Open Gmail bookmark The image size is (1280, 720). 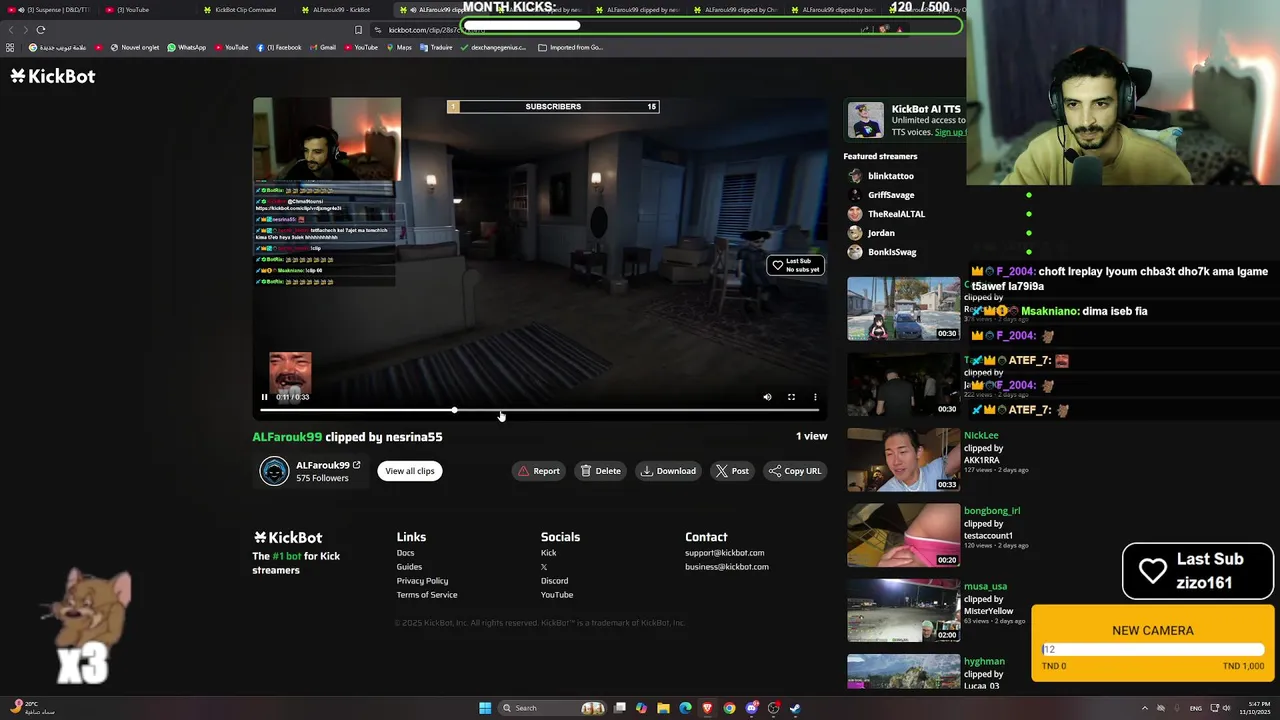[x=322, y=47]
